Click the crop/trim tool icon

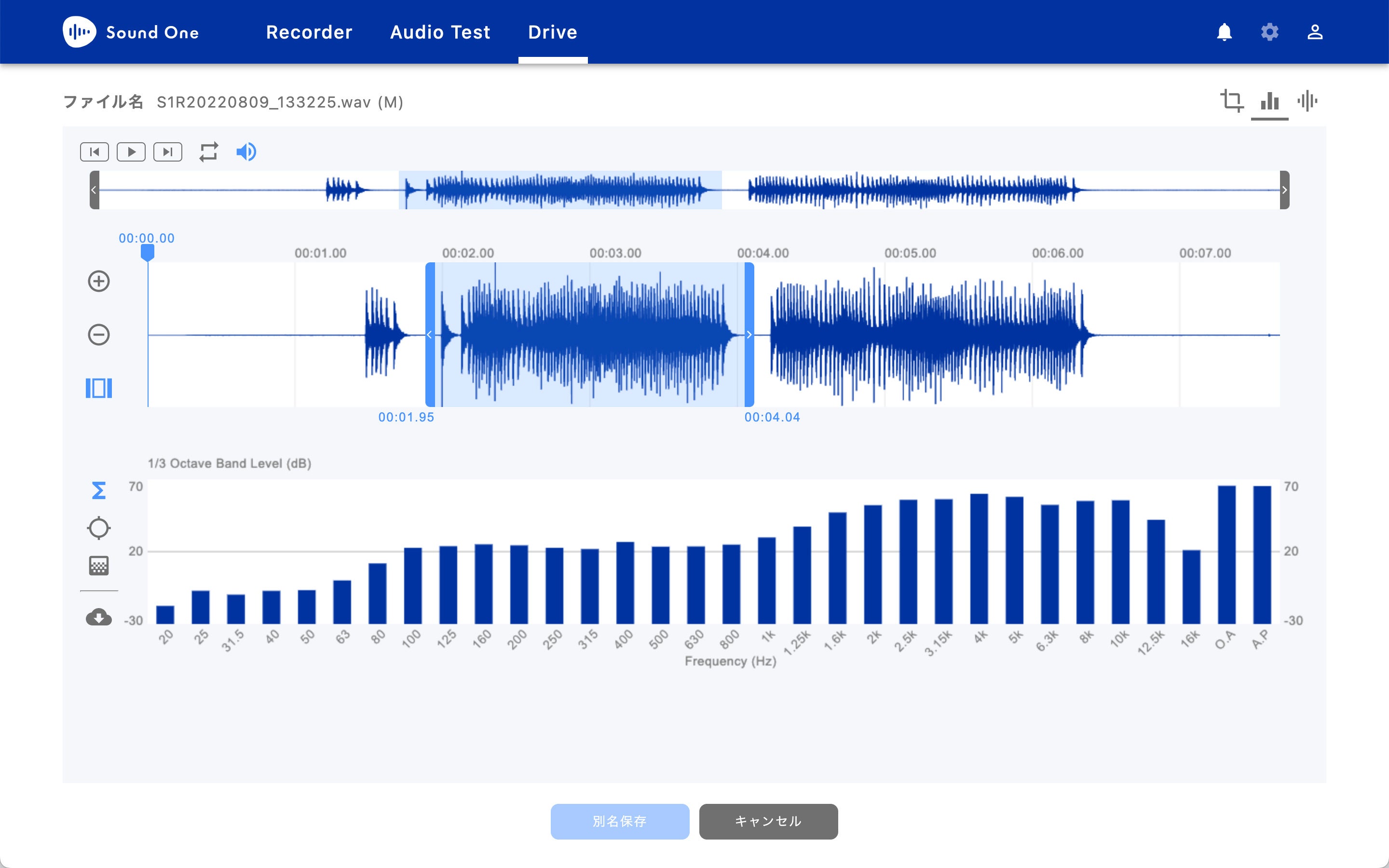1231,101
